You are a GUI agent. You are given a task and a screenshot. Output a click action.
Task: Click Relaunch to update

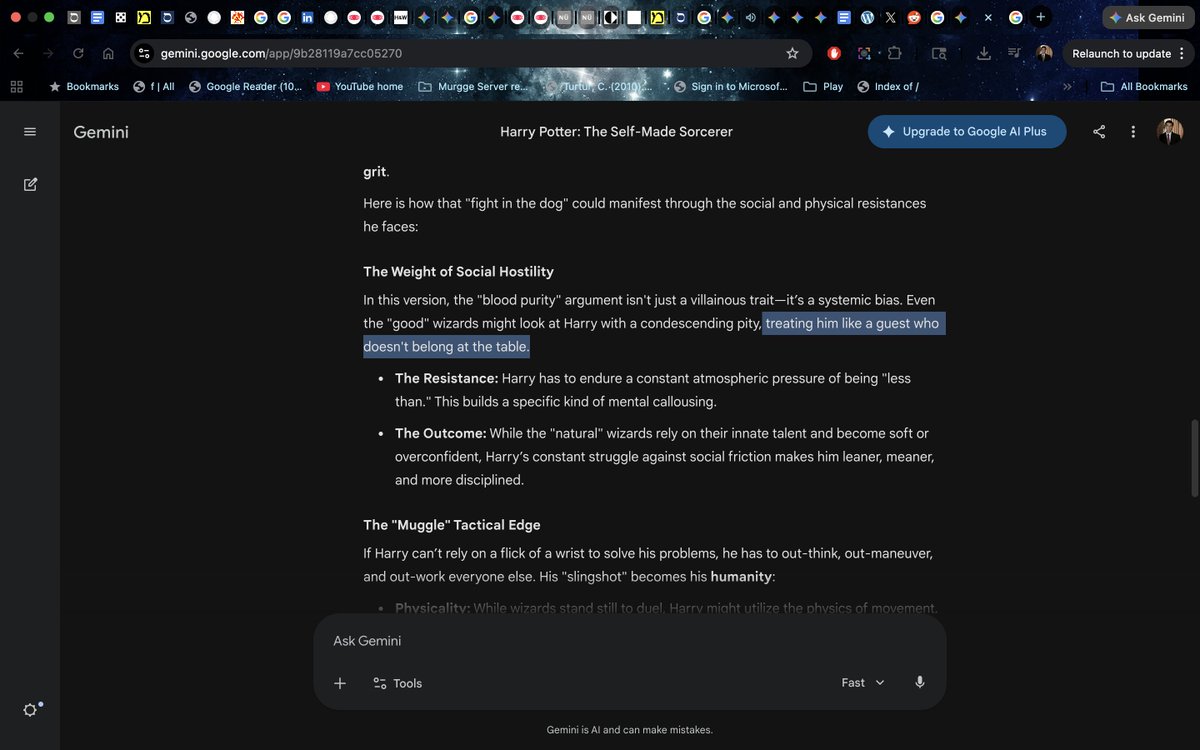coord(1121,53)
